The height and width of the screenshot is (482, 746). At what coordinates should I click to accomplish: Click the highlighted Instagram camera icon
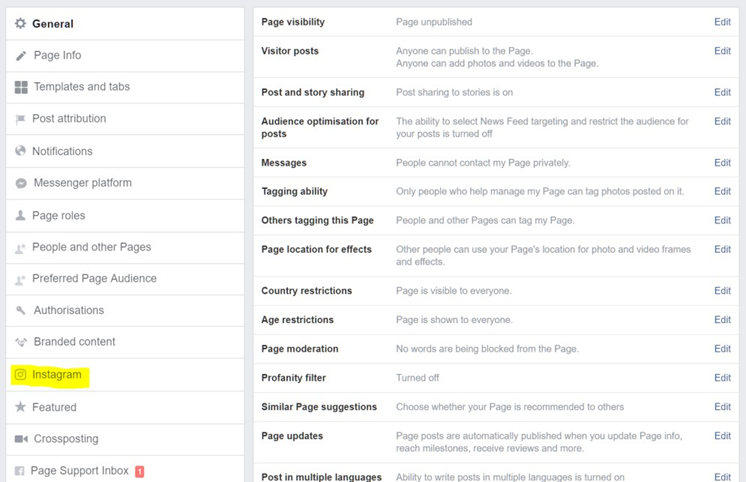tap(20, 374)
